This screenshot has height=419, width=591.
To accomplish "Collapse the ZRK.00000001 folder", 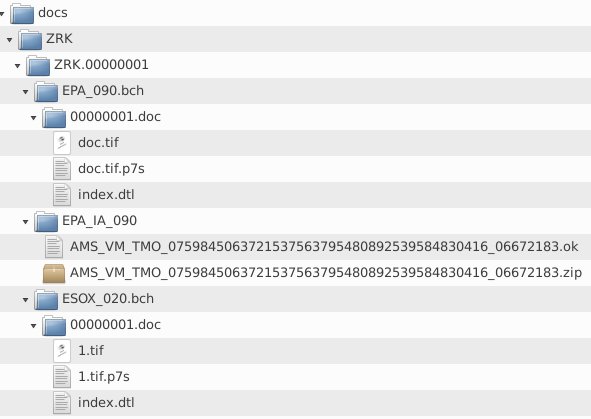I will point(17,66).
